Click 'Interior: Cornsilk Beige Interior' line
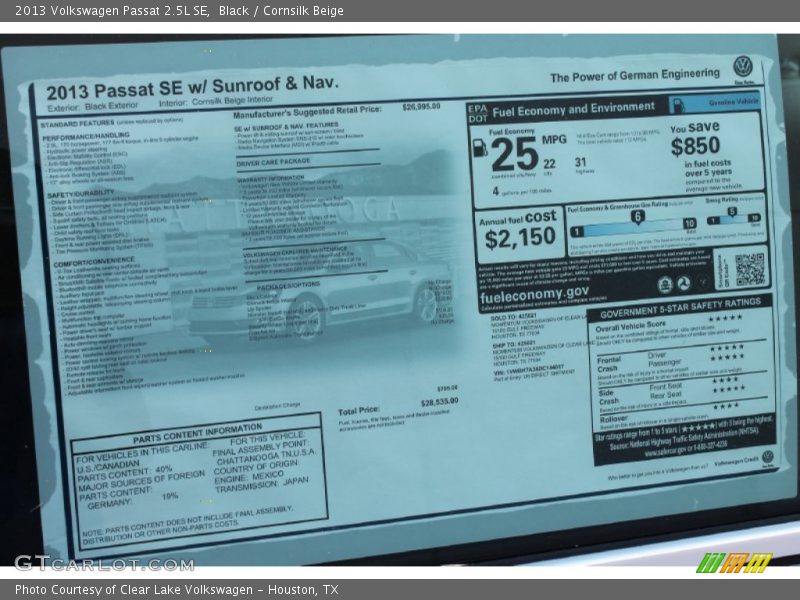 click(x=216, y=101)
